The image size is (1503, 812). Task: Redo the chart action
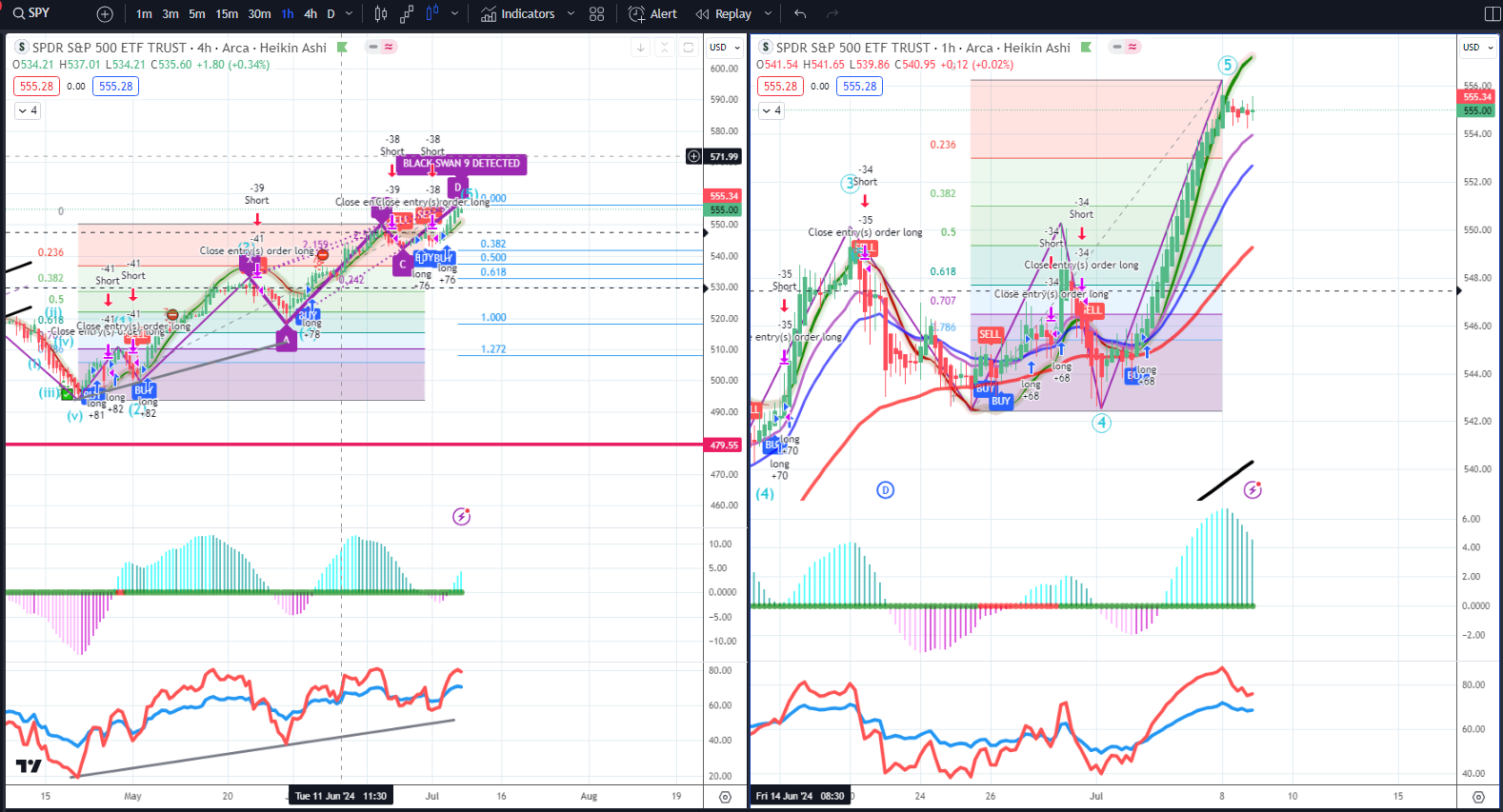[832, 14]
